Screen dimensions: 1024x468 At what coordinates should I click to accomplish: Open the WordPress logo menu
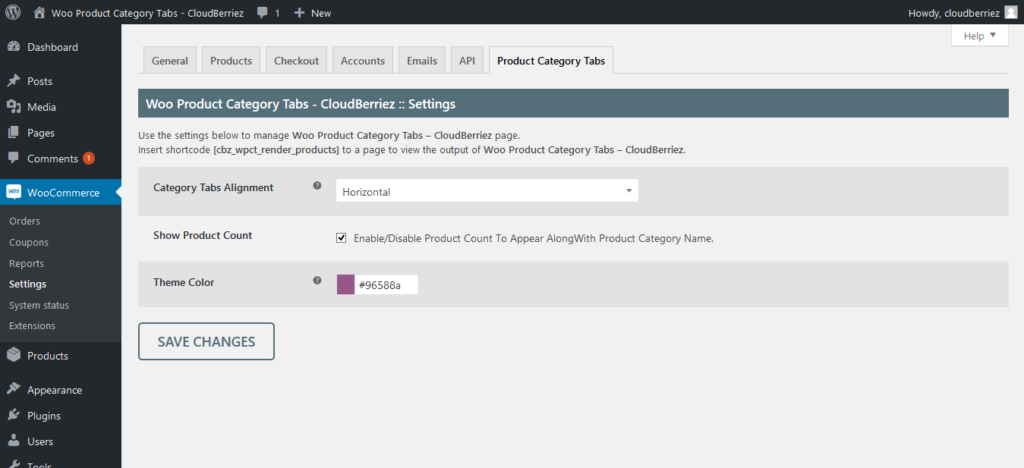13,12
